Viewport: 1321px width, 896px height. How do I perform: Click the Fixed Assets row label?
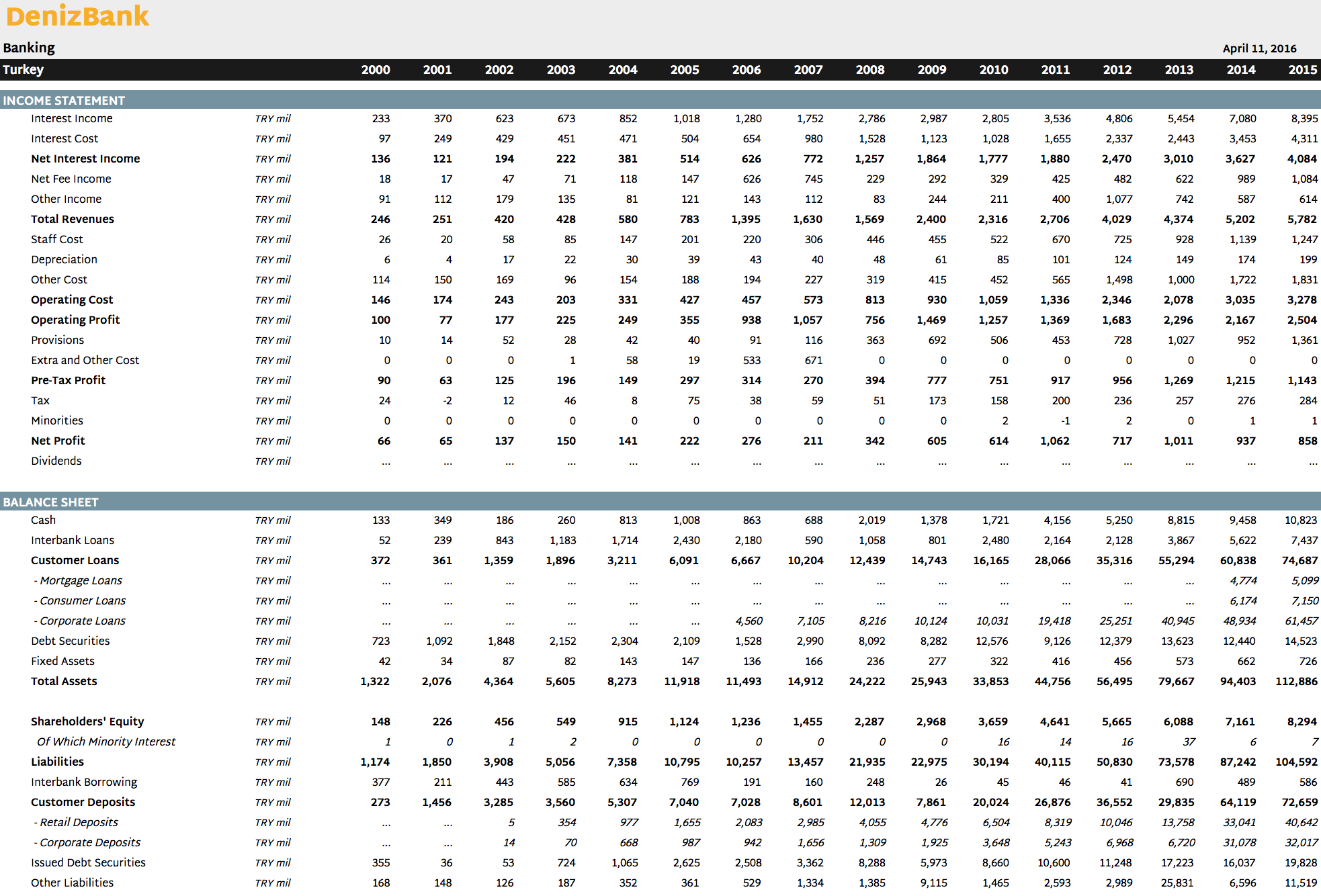coord(62,661)
